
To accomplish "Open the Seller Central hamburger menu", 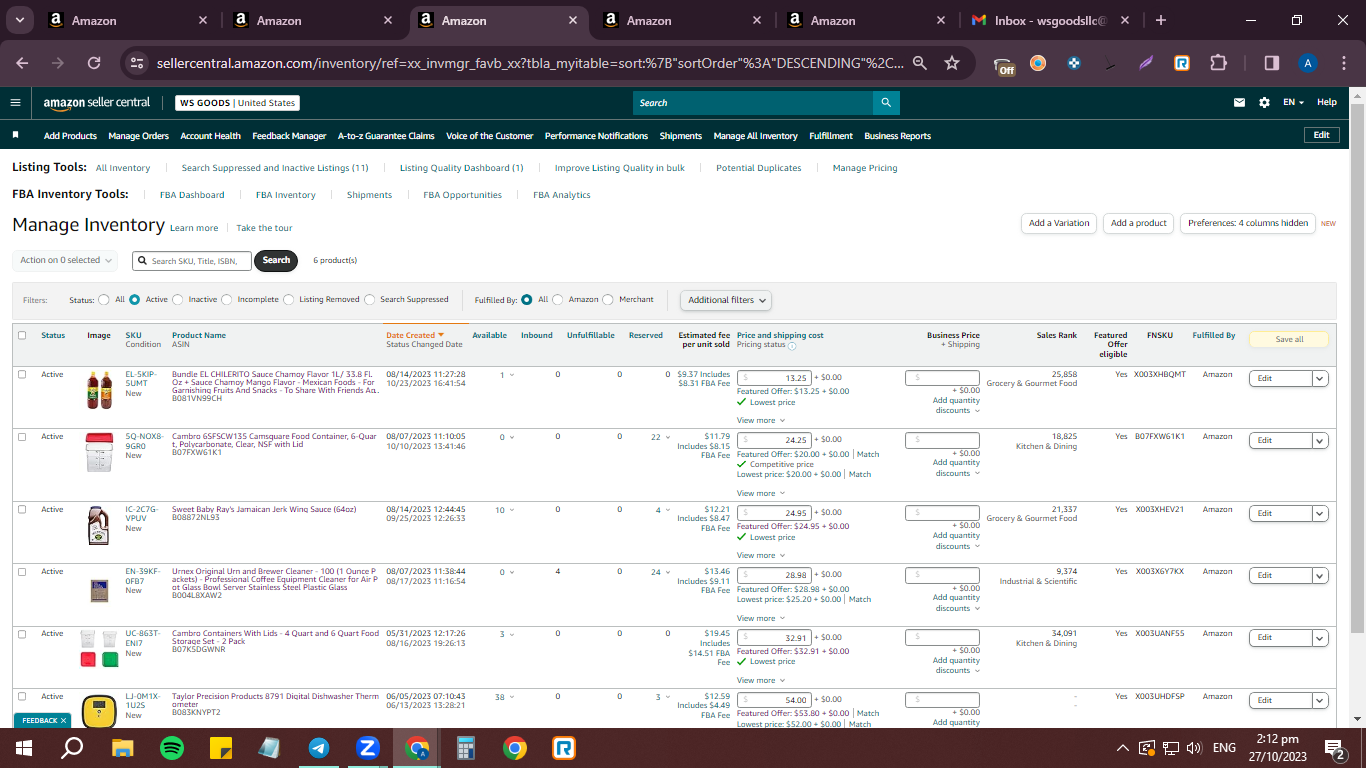I will pos(15,102).
